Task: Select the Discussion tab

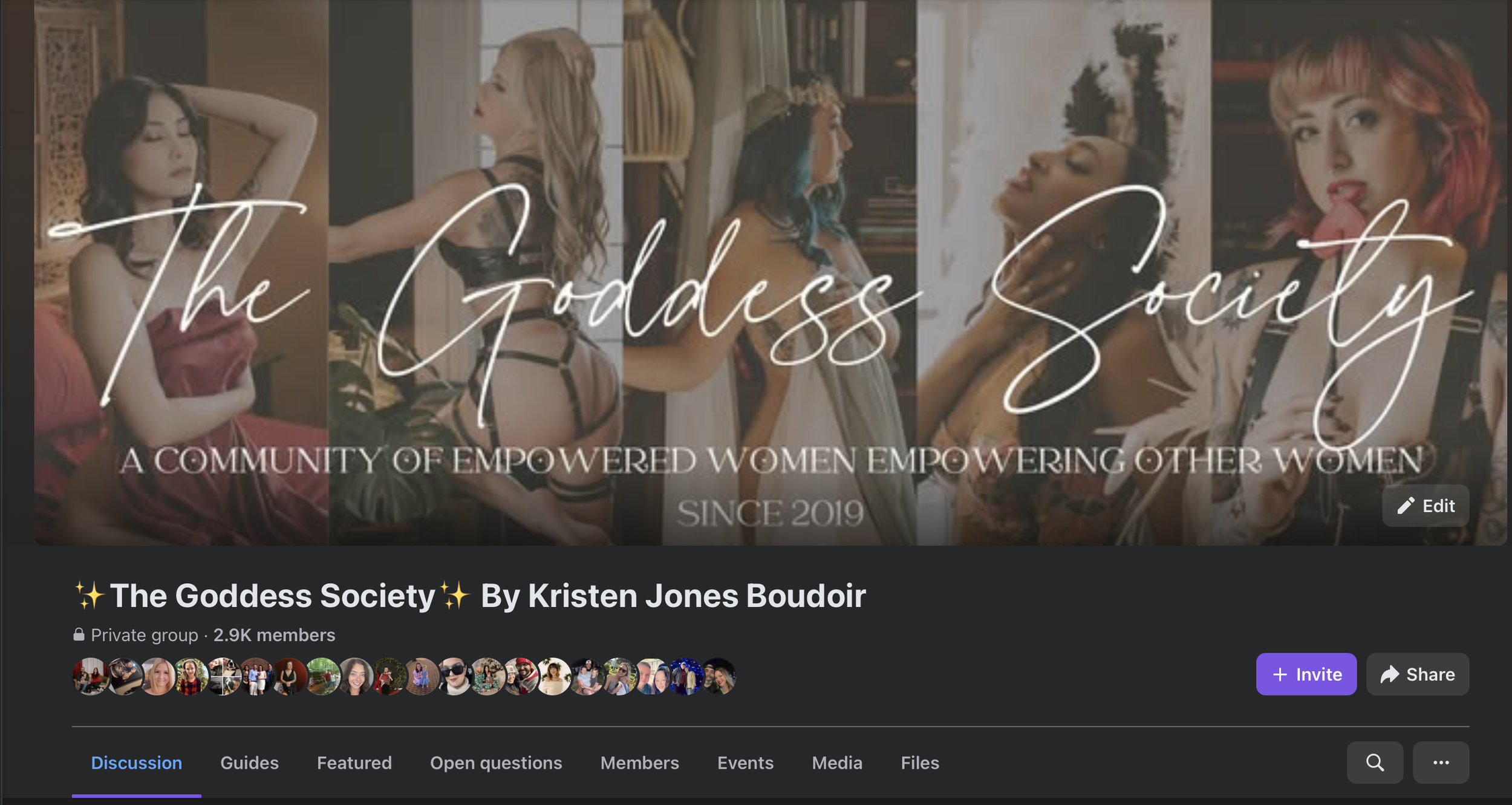Action: pos(136,763)
